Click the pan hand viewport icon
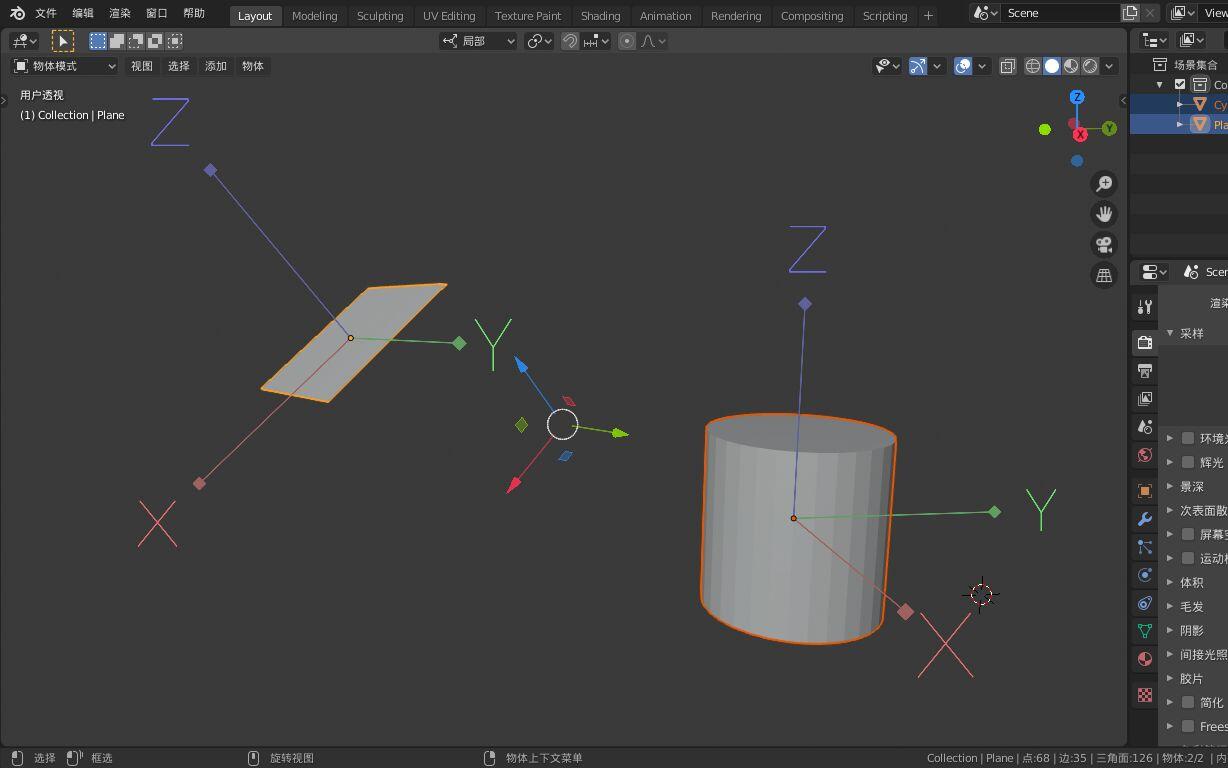This screenshot has height=768, width=1228. click(x=1104, y=214)
